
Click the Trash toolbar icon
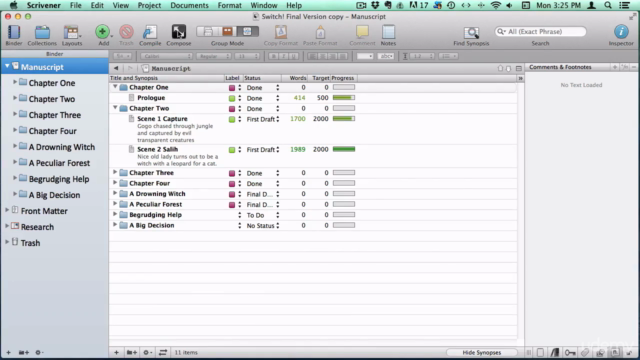(x=126, y=32)
